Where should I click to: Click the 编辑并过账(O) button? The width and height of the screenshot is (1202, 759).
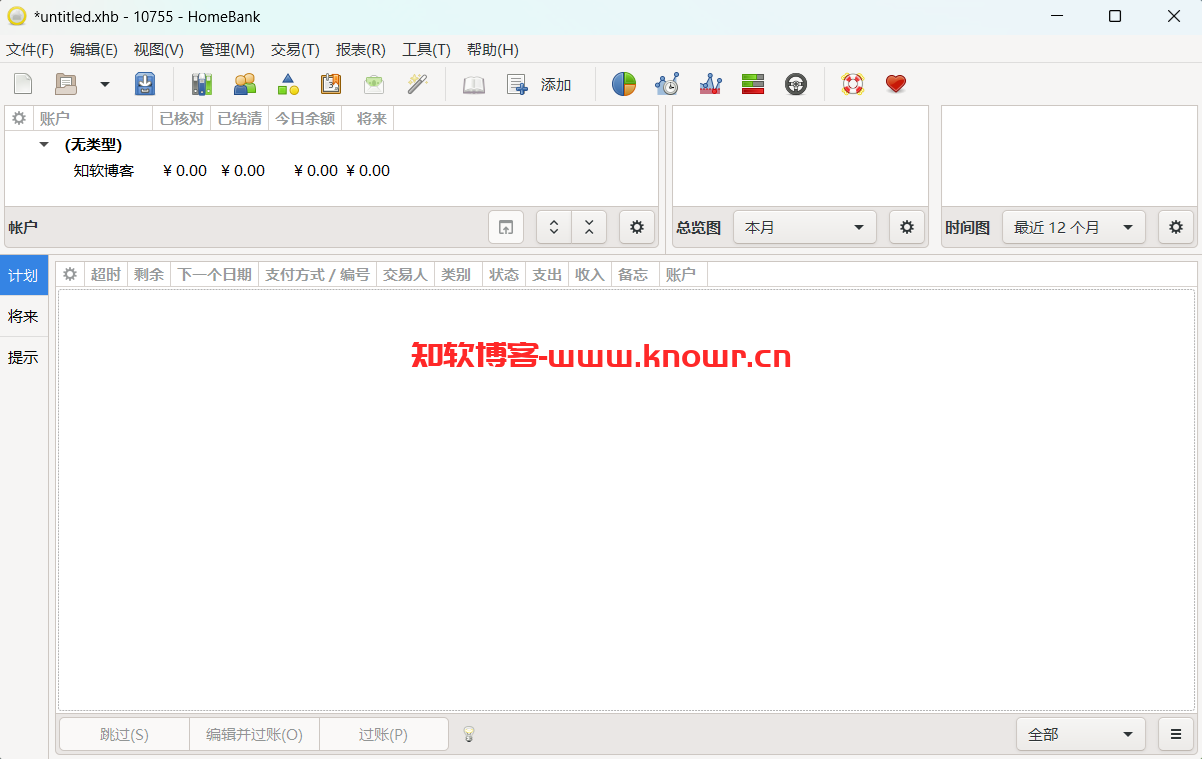(x=254, y=734)
